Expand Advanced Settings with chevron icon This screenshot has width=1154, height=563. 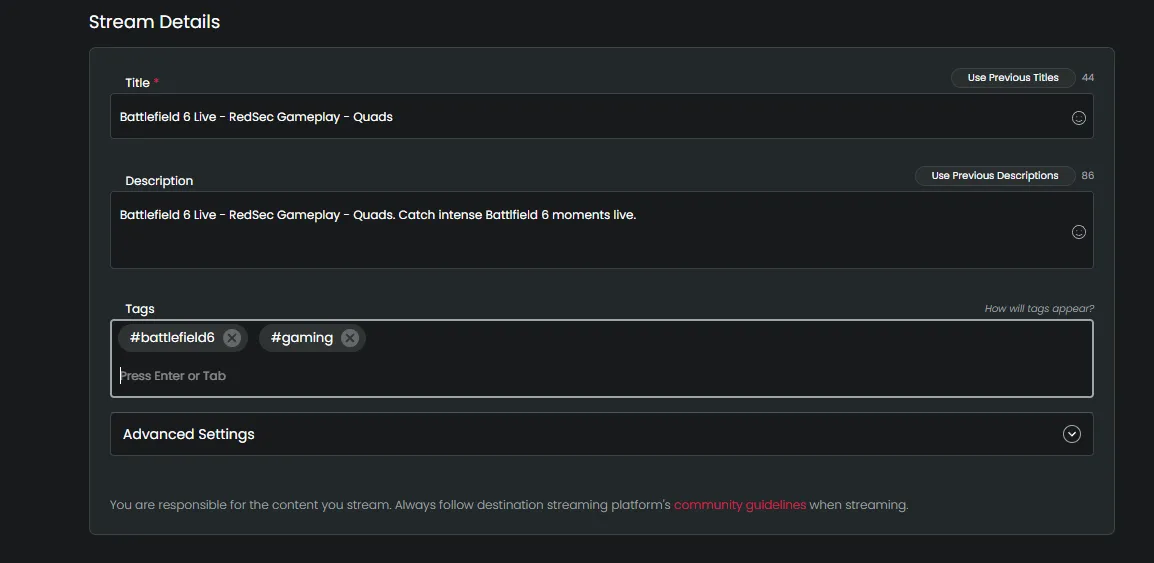pyautogui.click(x=1072, y=434)
